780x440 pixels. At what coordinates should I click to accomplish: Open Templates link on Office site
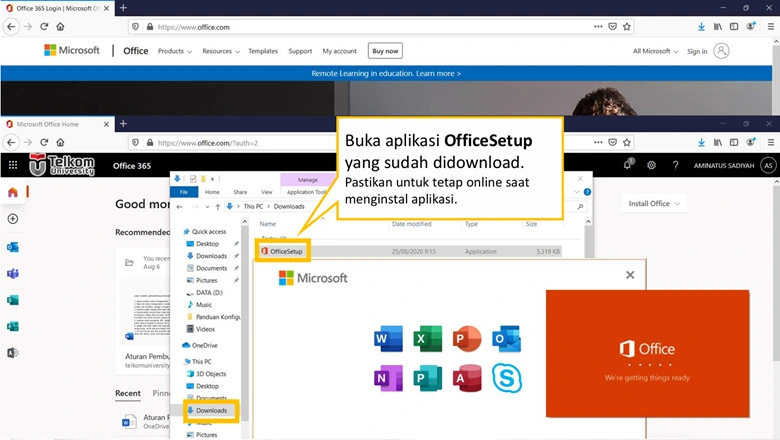[263, 51]
